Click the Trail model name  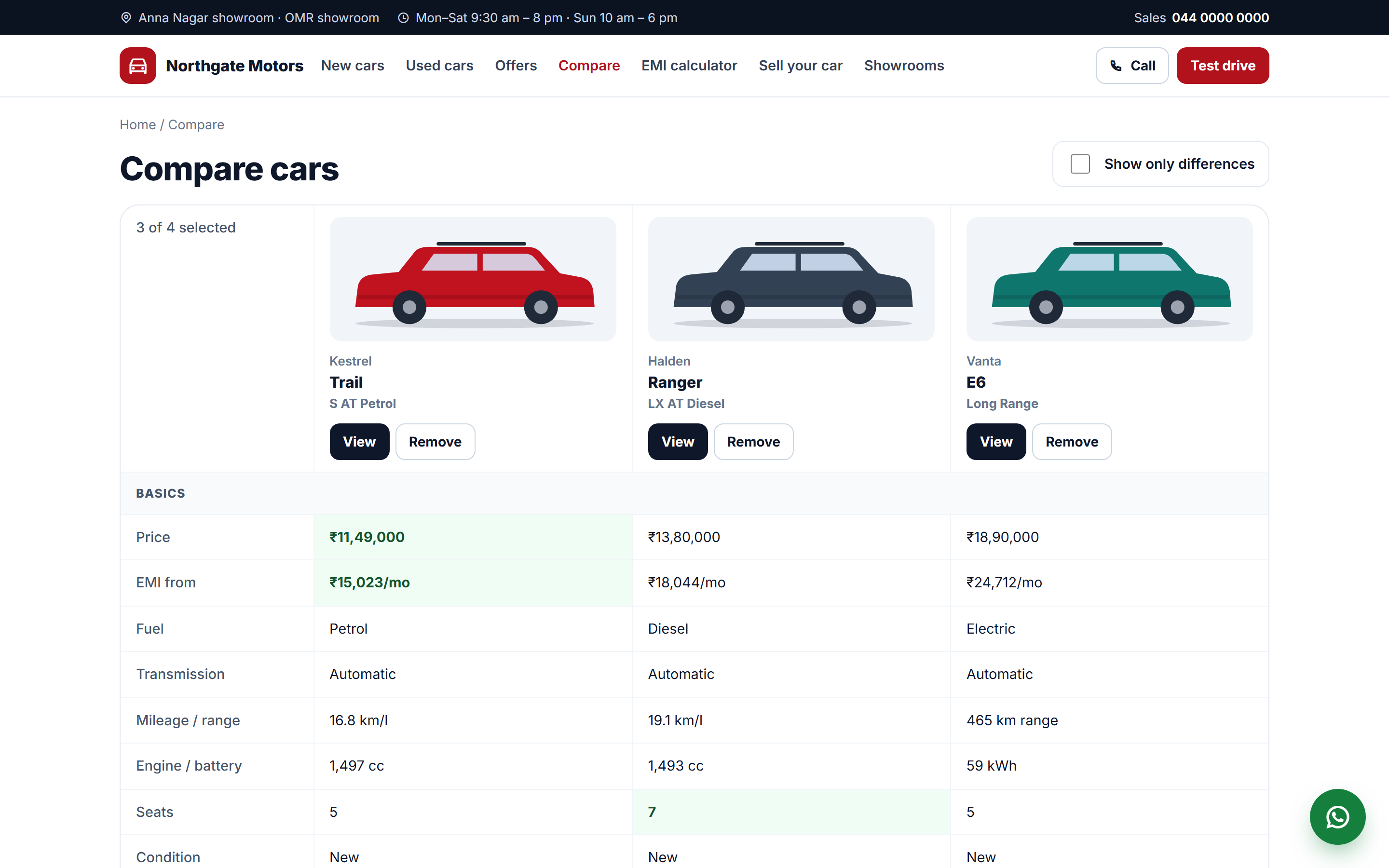pos(346,382)
